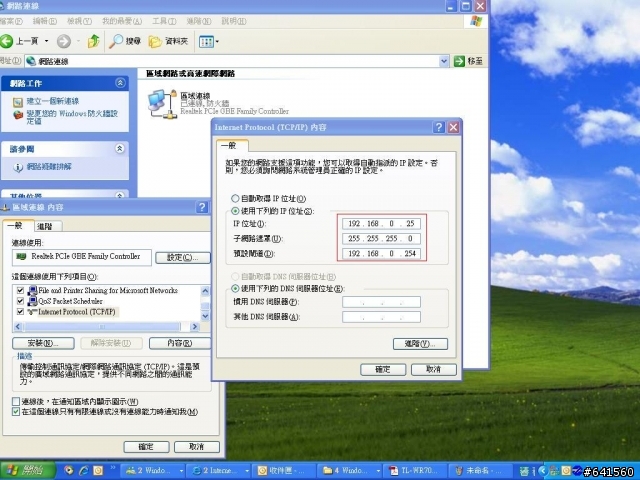Viewport: 640px width, 480px height.
Task: Click up arrow of components list scrollbar
Action: [x=205, y=291]
